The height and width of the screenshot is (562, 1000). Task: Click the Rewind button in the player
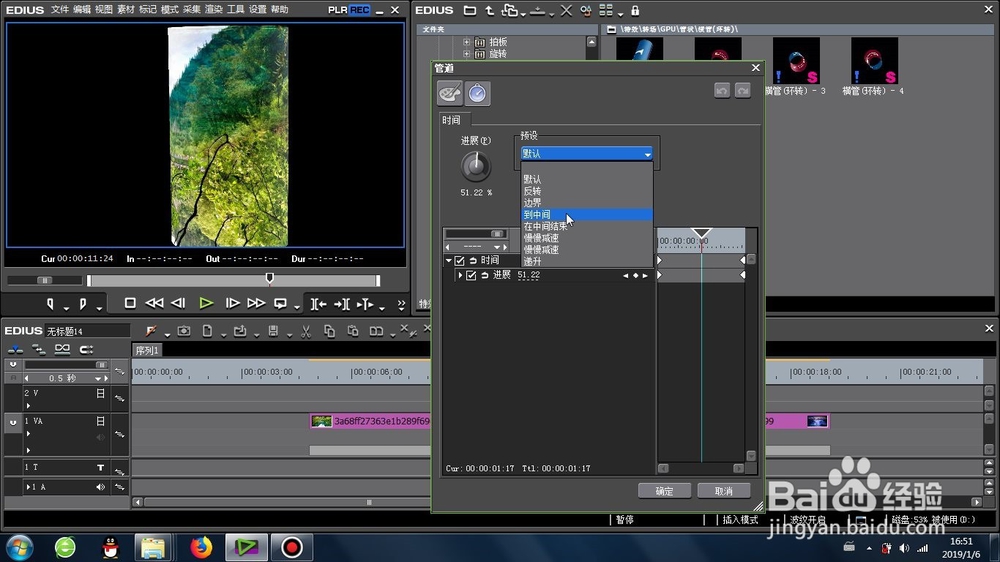point(154,304)
